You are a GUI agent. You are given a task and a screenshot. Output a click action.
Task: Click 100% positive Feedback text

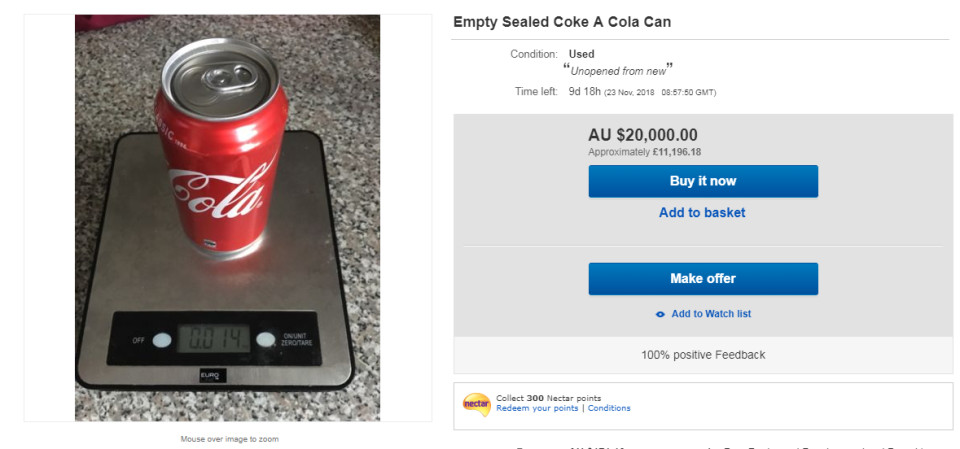[703, 355]
